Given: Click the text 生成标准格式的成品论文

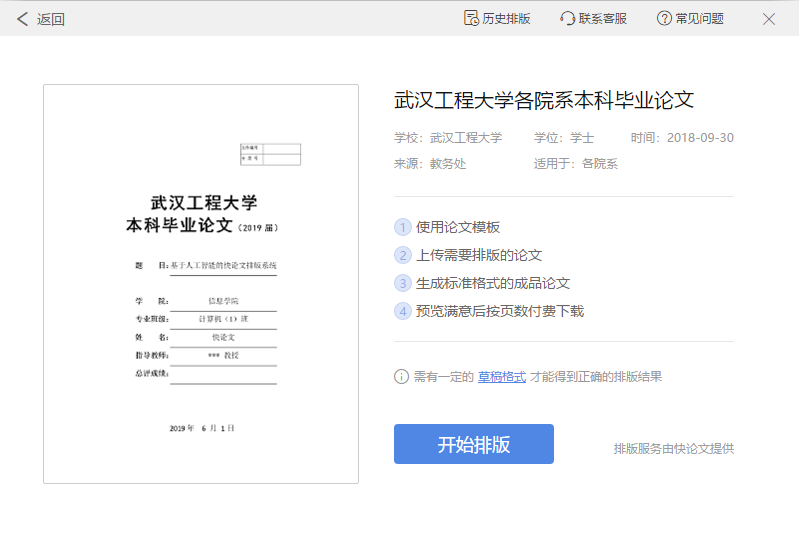Looking at the screenshot, I should [493, 283].
